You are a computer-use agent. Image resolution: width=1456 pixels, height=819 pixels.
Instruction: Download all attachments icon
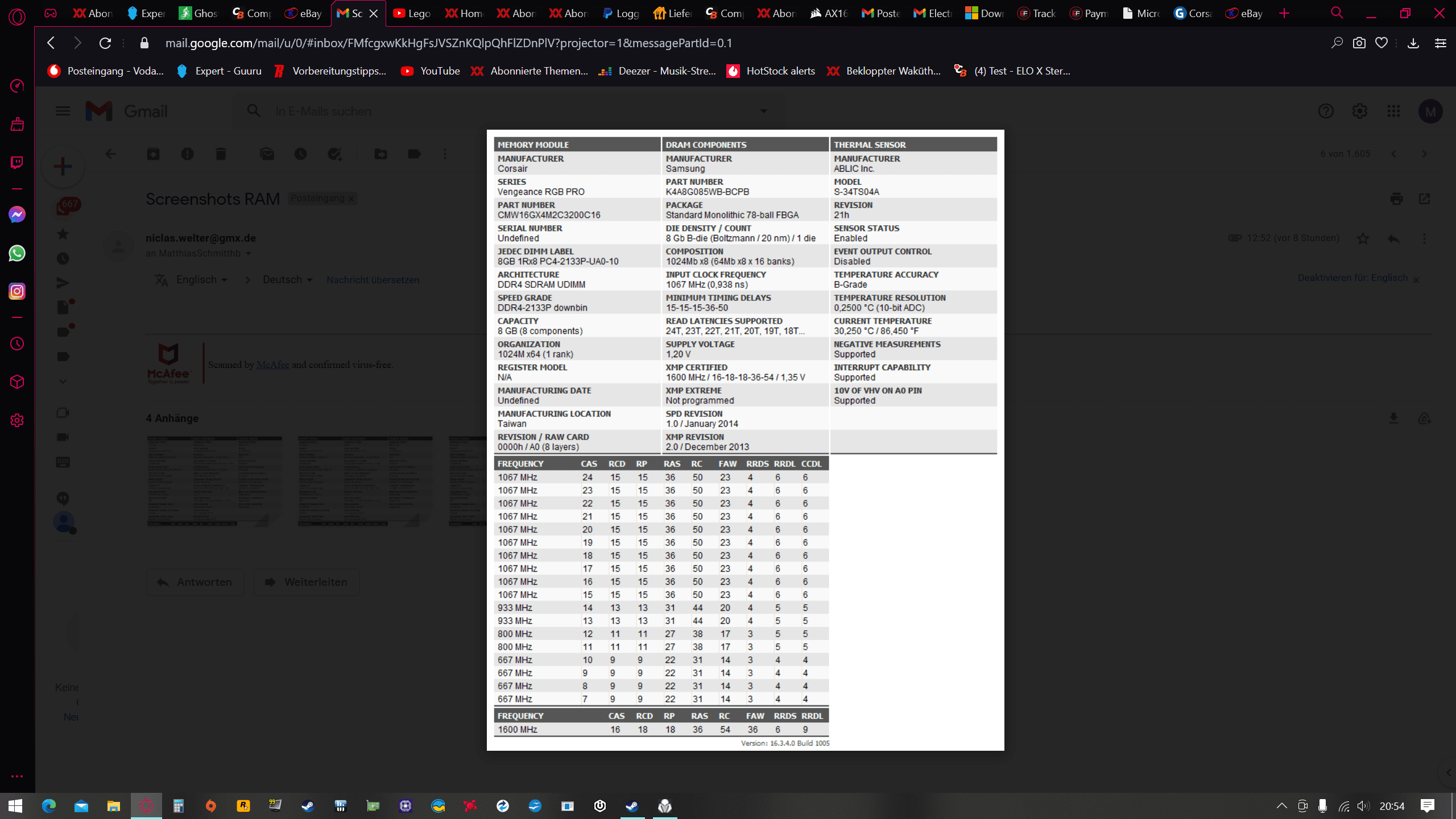pos(1393,419)
